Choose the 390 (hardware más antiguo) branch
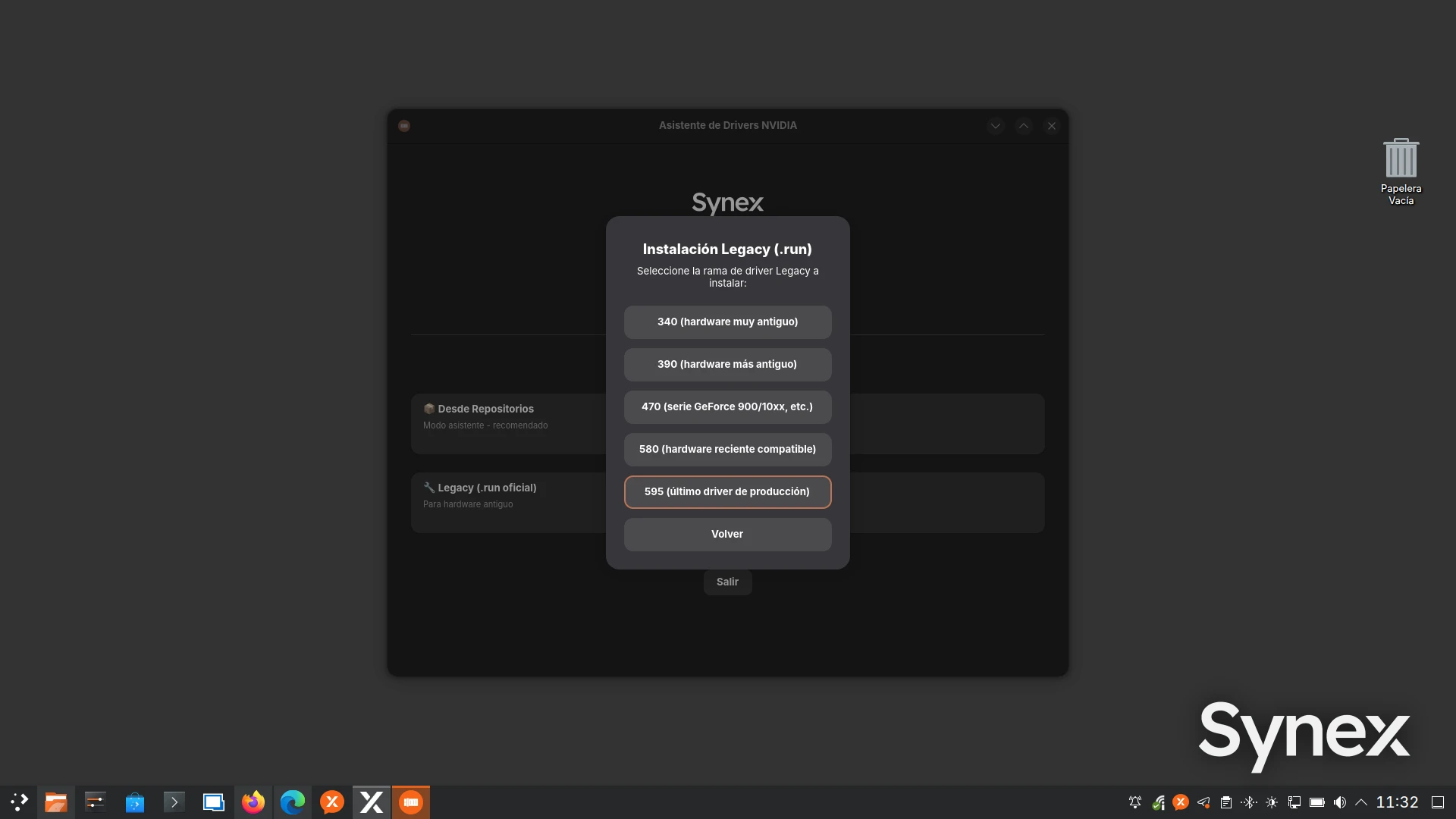 [x=727, y=364]
